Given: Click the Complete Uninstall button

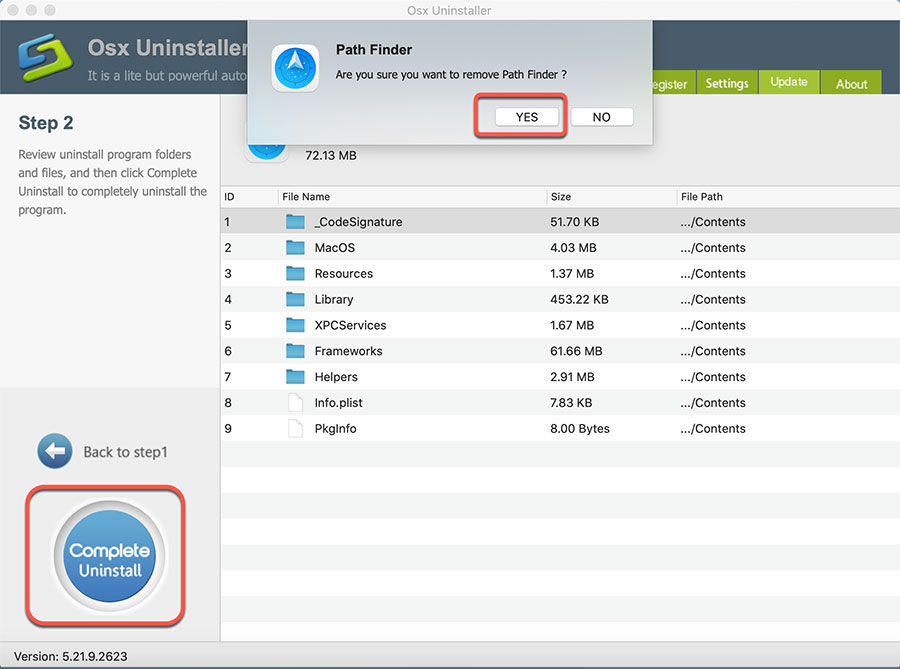Looking at the screenshot, I should 105,555.
